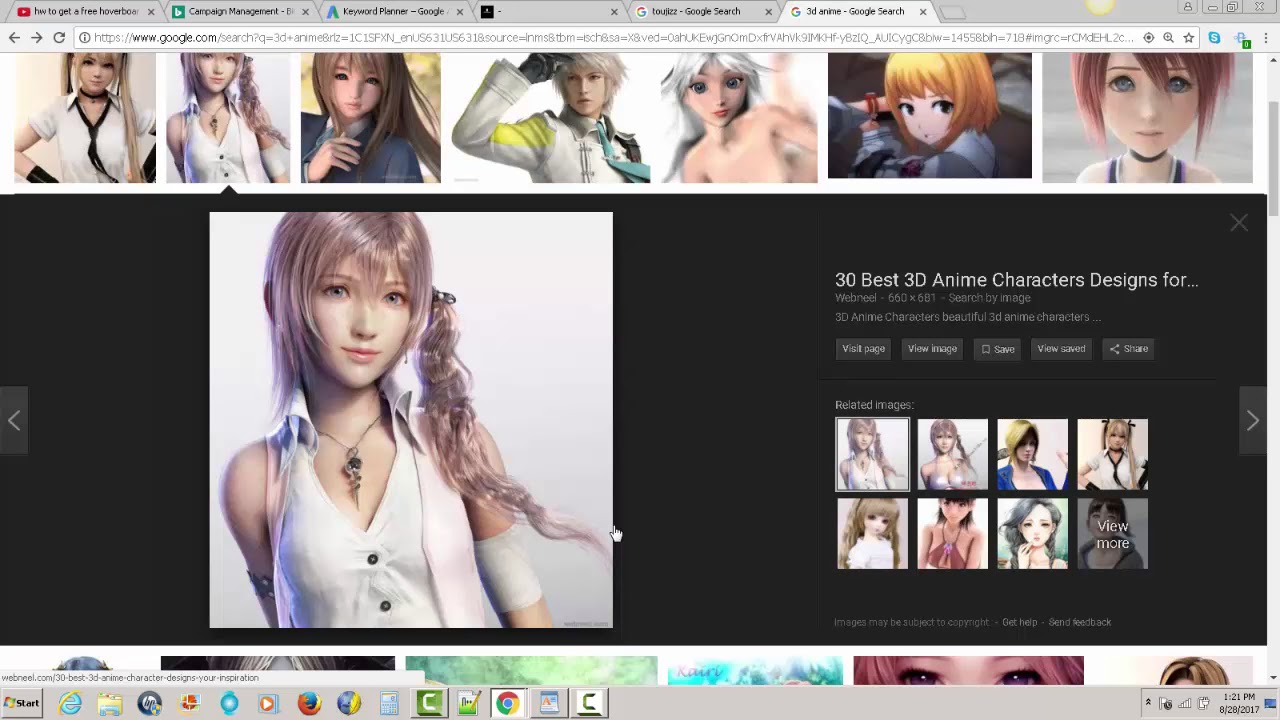Screen dimensions: 1280x720
Task: Click the View image button
Action: [932, 349]
